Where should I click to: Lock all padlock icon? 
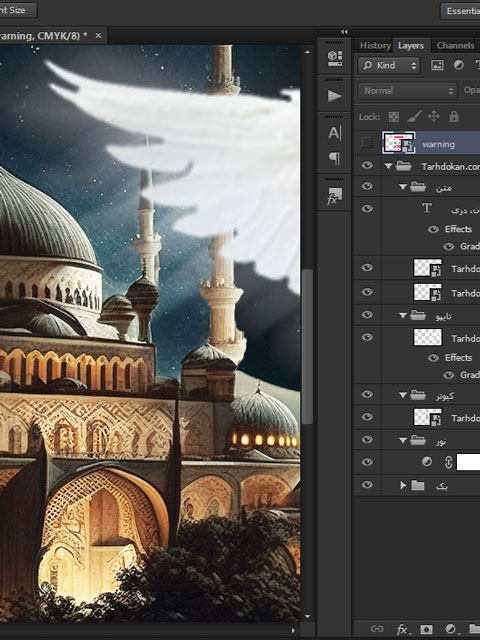click(454, 117)
